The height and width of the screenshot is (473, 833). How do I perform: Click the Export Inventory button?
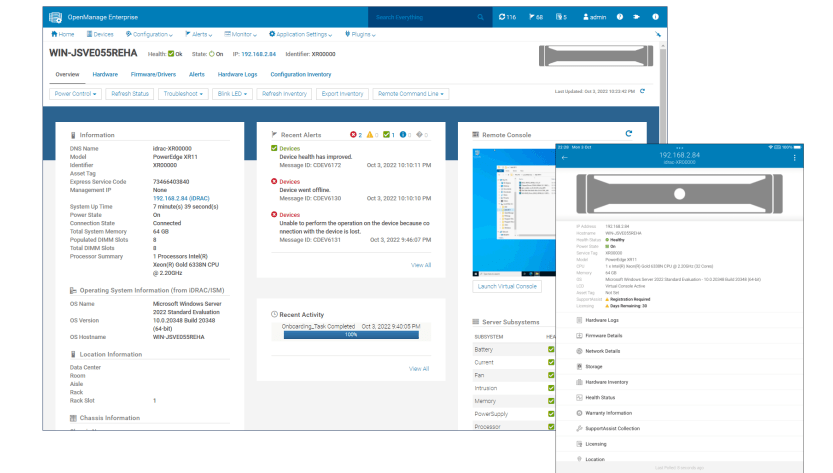(342, 94)
